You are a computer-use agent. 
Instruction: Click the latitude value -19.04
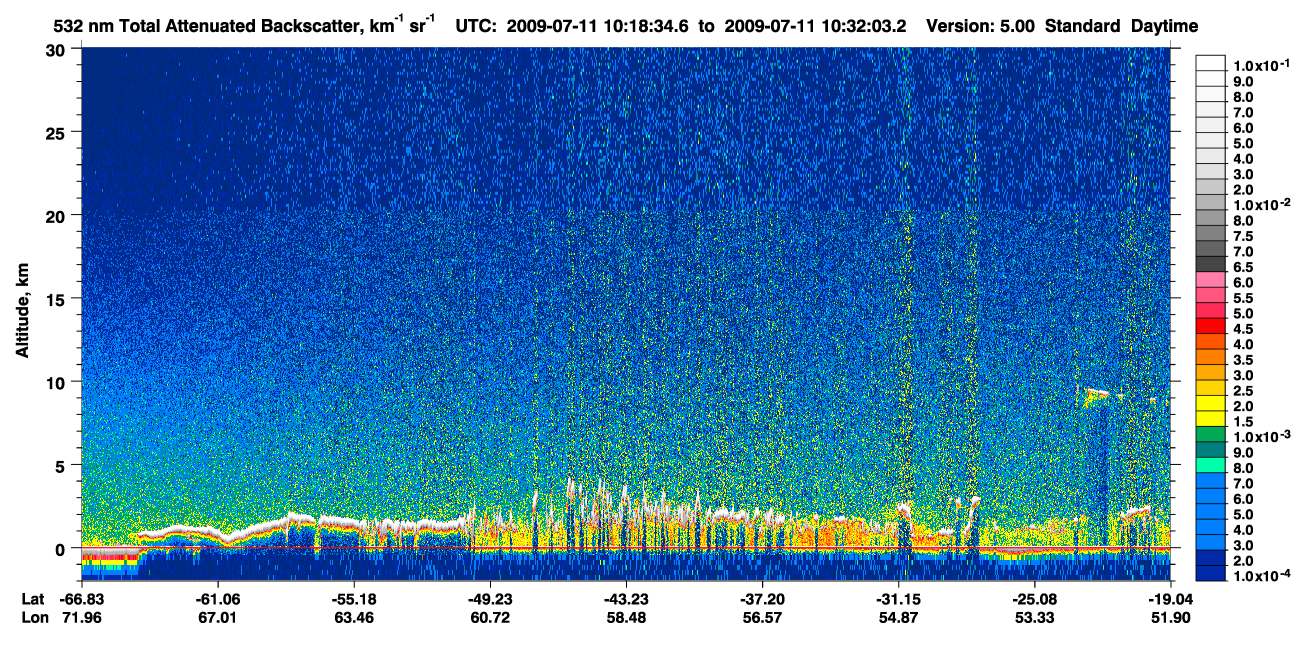point(1170,598)
